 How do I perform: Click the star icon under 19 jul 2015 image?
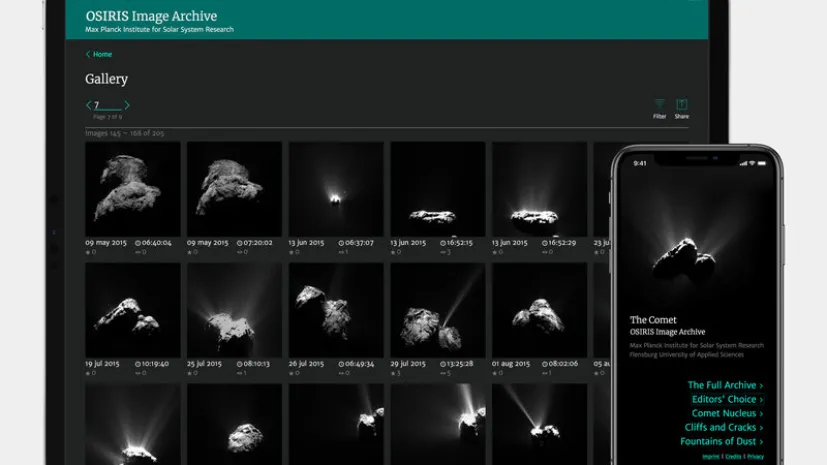click(x=88, y=373)
